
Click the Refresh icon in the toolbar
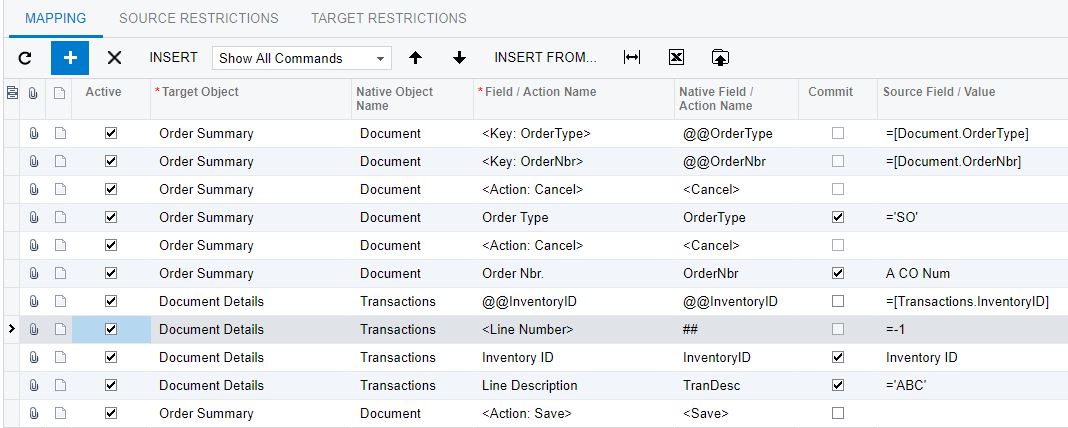25,58
